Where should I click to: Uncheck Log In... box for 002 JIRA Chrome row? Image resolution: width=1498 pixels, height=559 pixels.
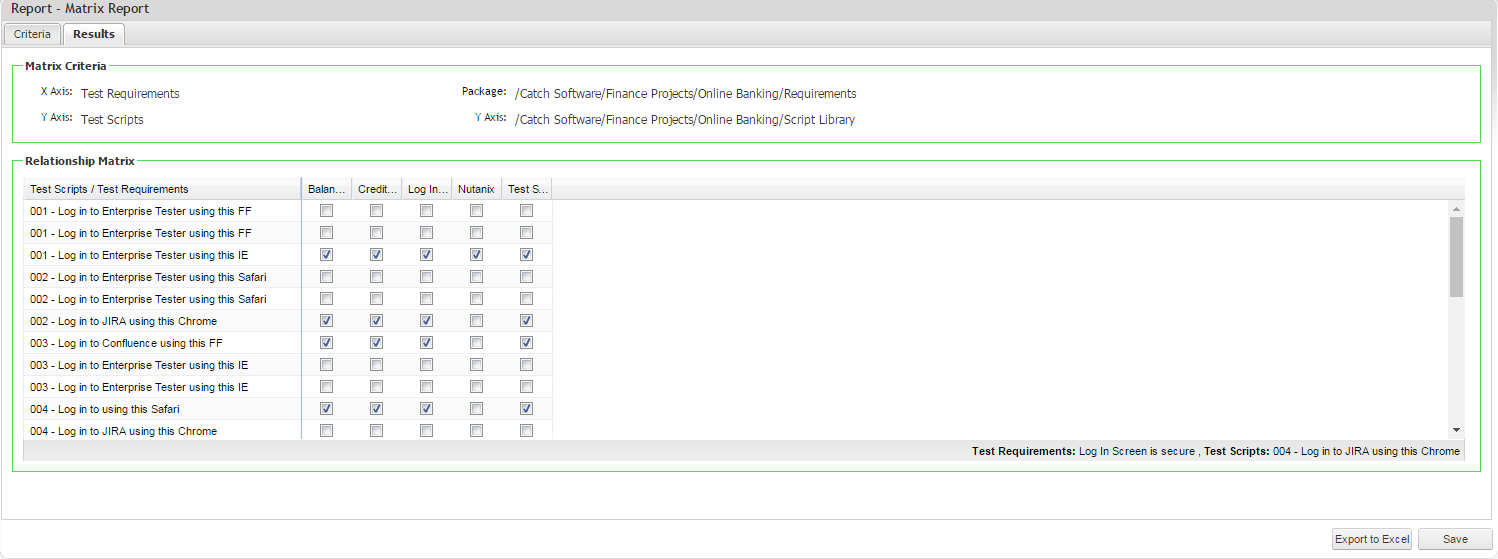coord(427,321)
